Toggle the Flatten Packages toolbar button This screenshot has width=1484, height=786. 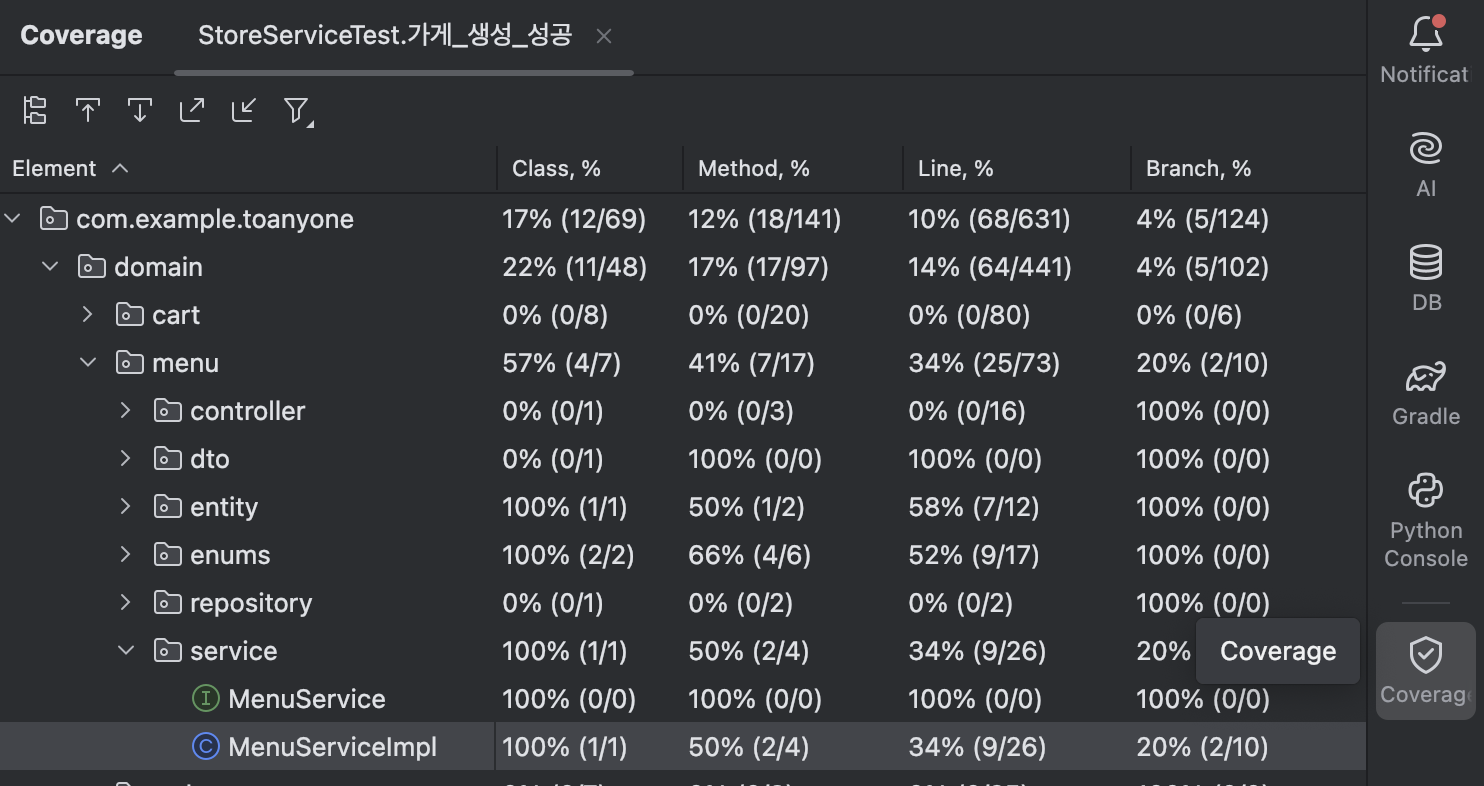[x=35, y=110]
